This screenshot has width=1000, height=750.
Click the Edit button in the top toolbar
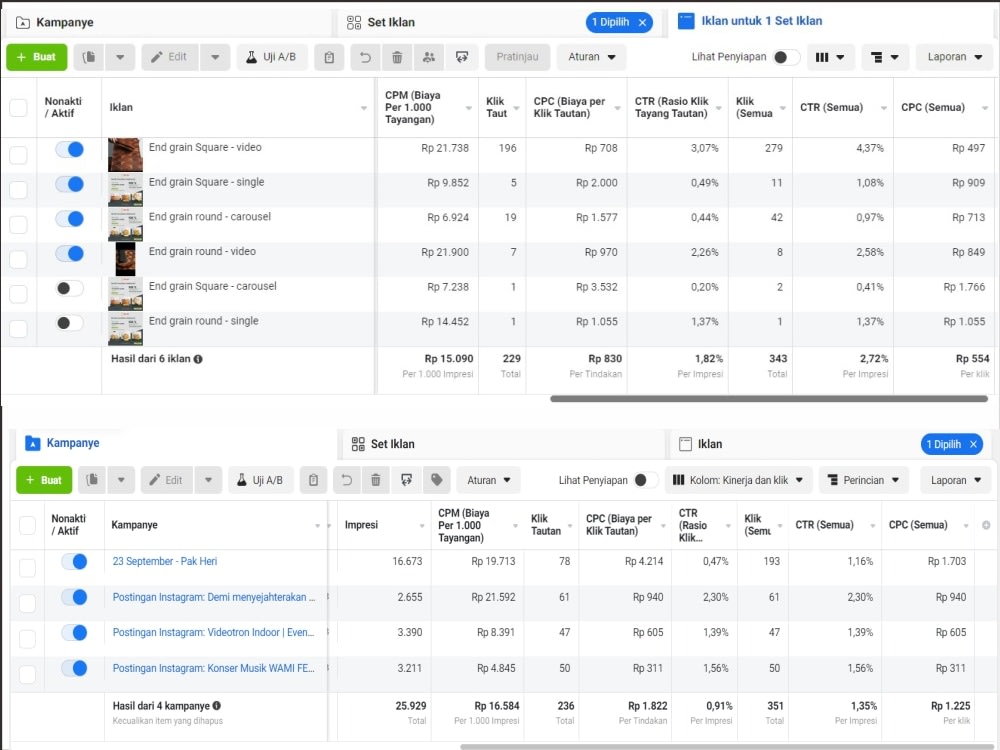coord(170,57)
